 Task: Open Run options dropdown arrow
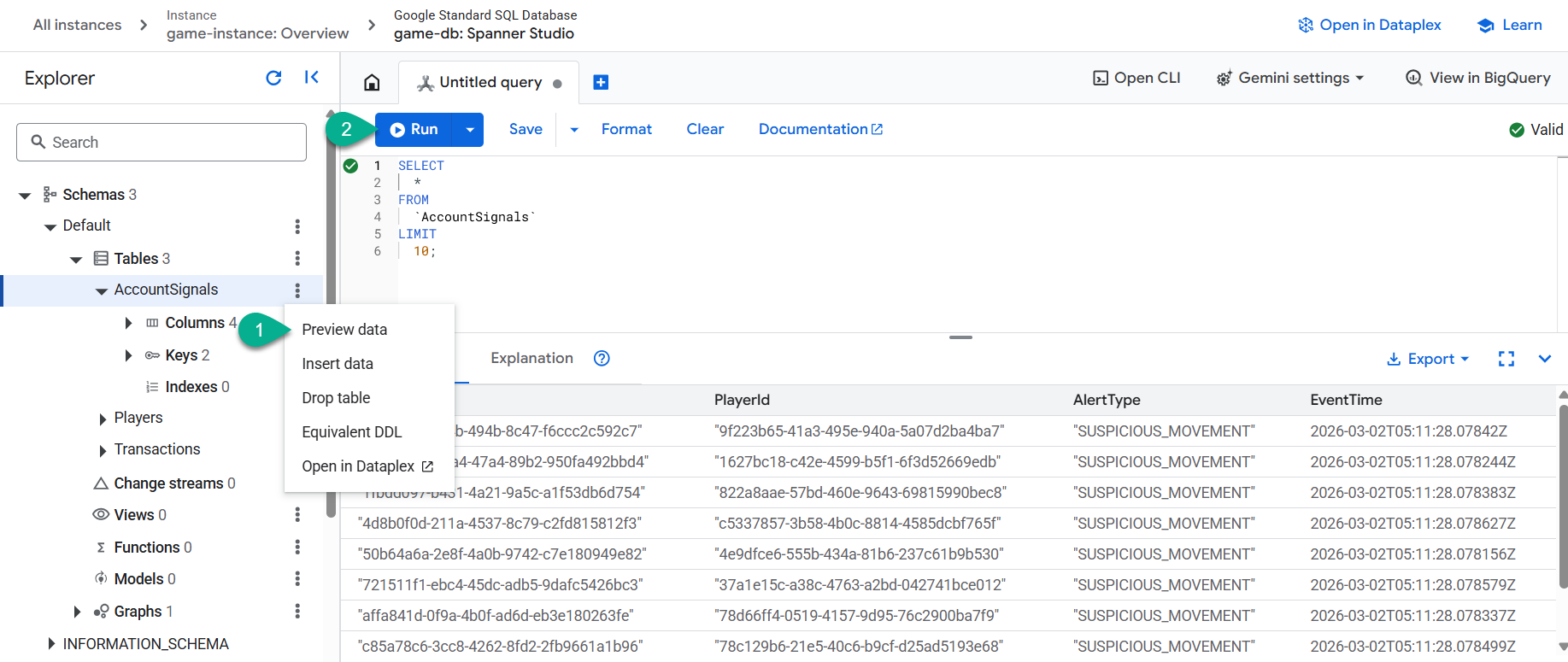click(469, 130)
